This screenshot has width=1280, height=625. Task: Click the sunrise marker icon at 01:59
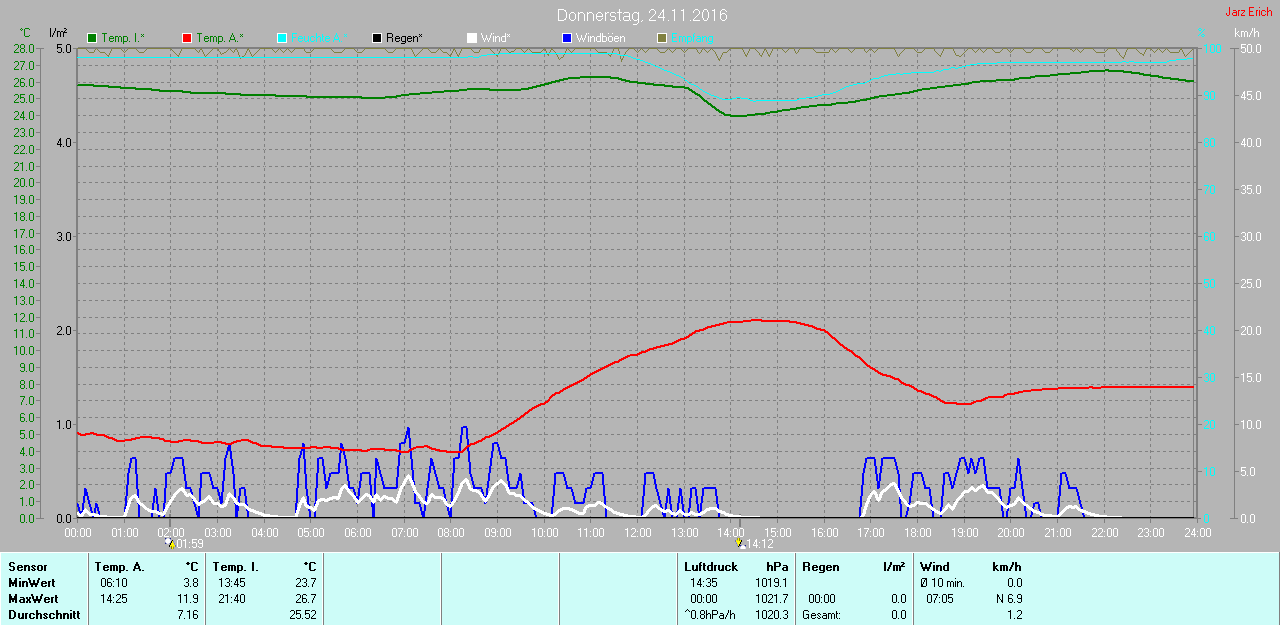coord(171,544)
